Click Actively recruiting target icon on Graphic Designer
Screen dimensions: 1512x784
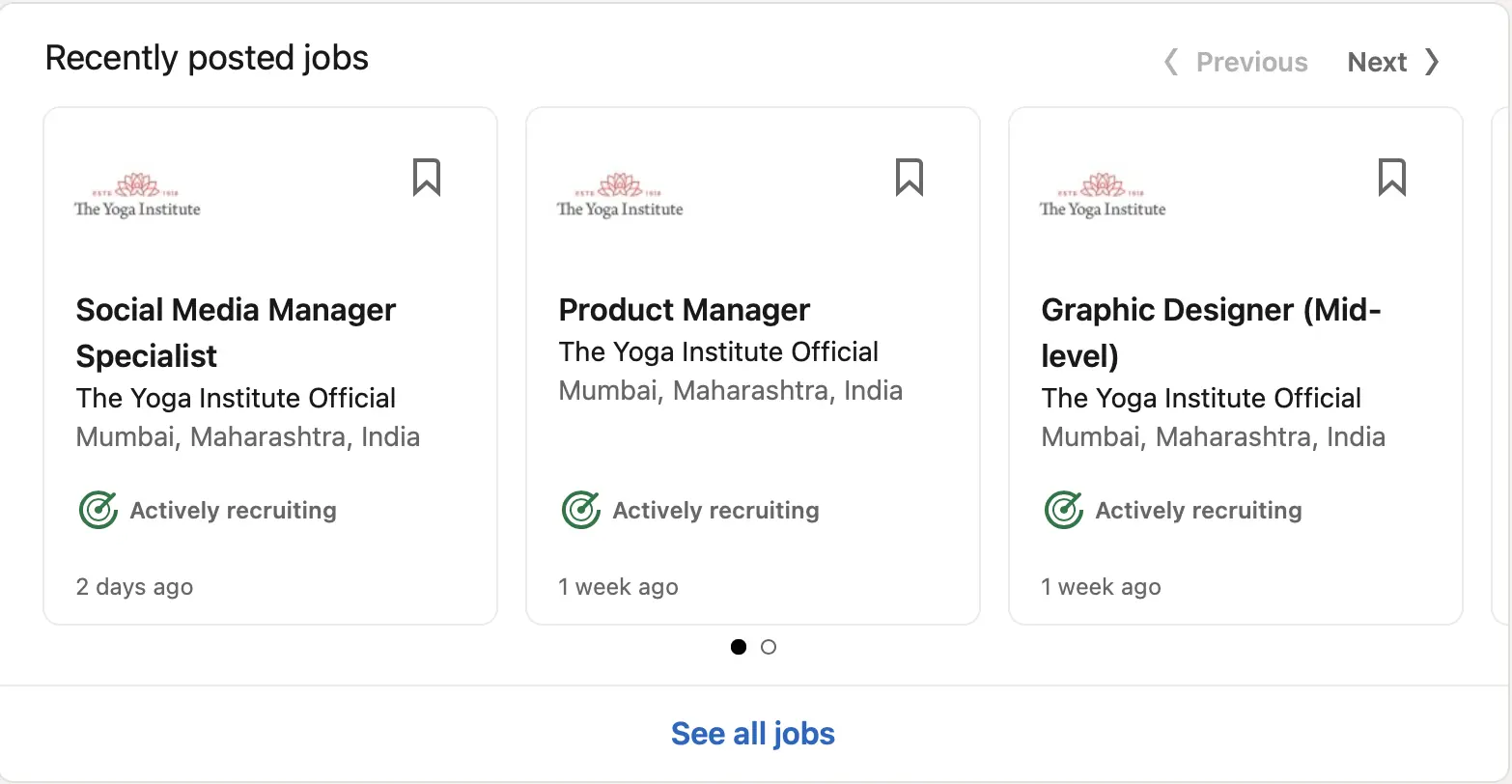(1063, 510)
